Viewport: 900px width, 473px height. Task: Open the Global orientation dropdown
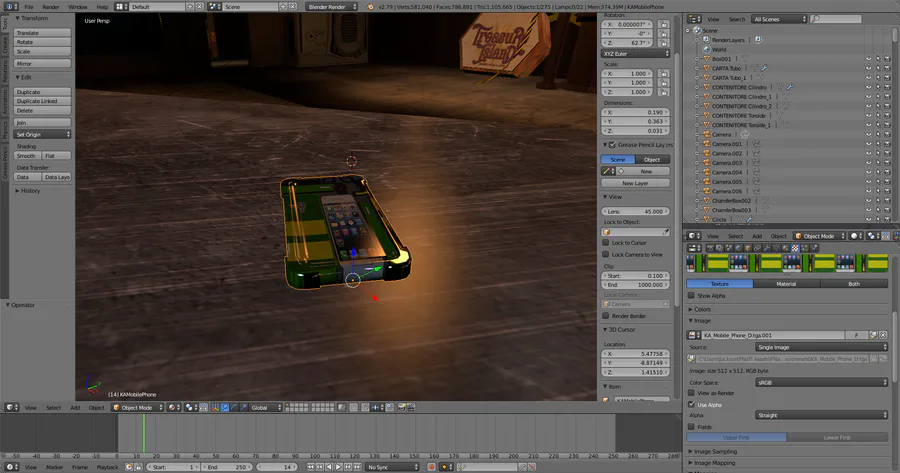266,408
